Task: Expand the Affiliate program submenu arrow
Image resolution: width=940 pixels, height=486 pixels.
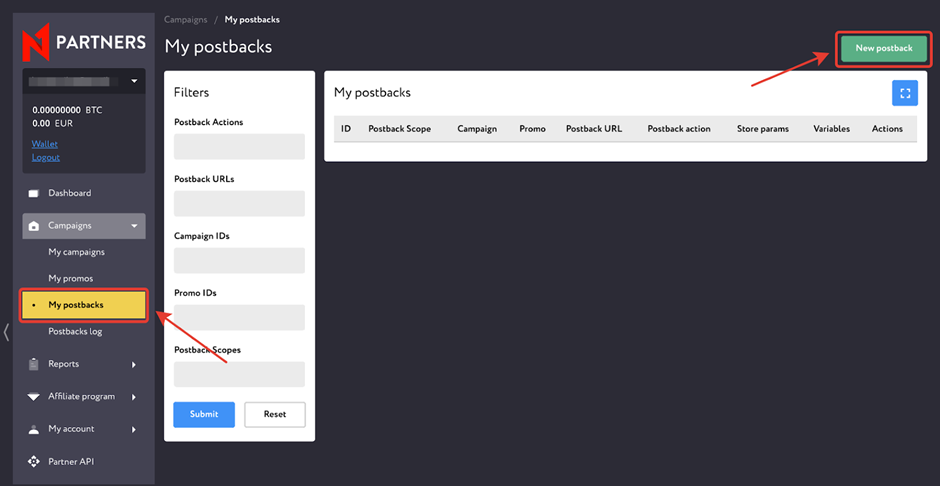Action: point(134,397)
